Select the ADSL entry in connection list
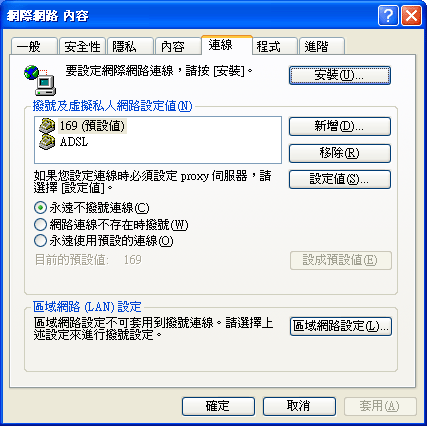 point(74,142)
